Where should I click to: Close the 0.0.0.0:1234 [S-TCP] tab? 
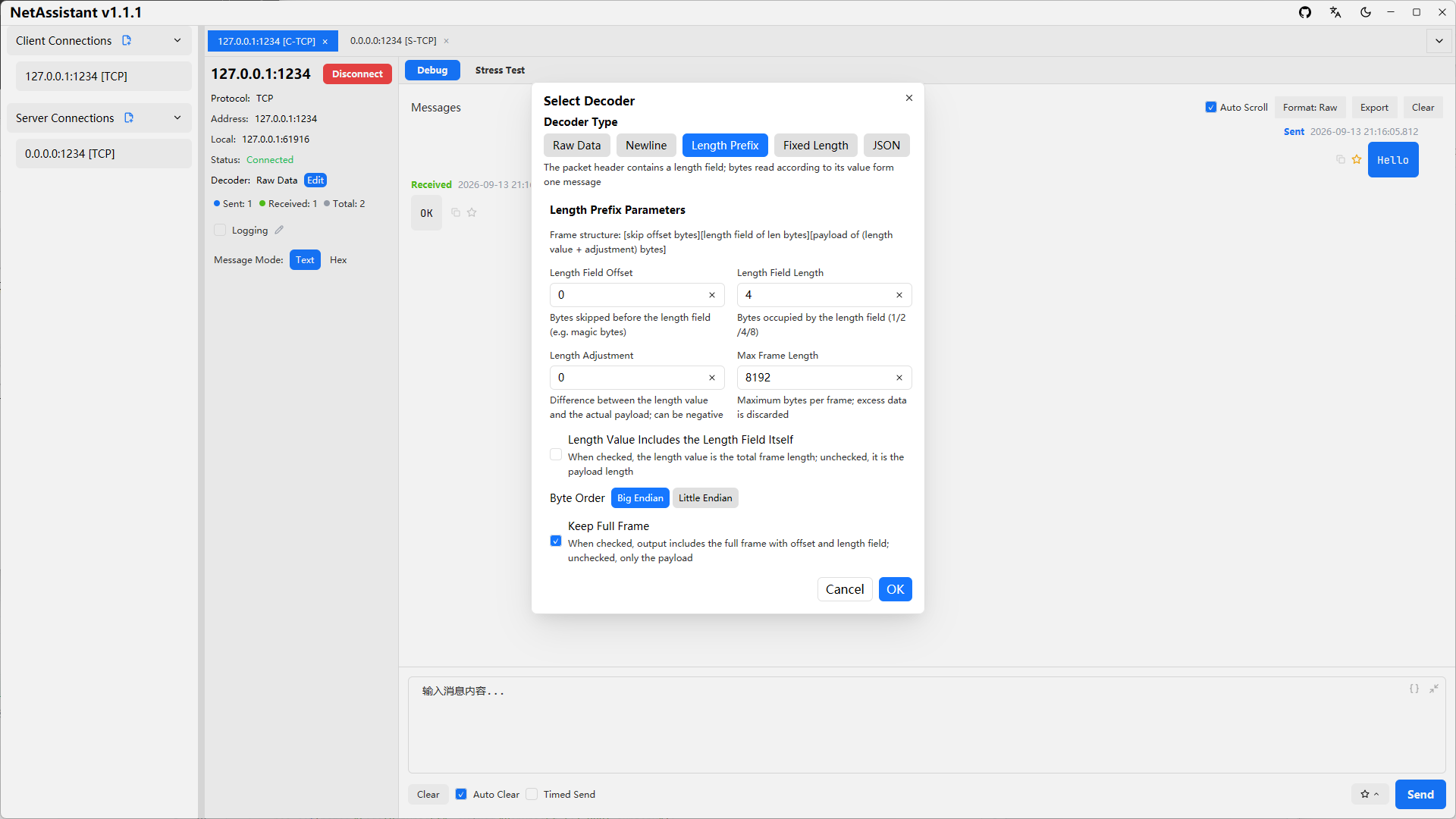click(447, 41)
